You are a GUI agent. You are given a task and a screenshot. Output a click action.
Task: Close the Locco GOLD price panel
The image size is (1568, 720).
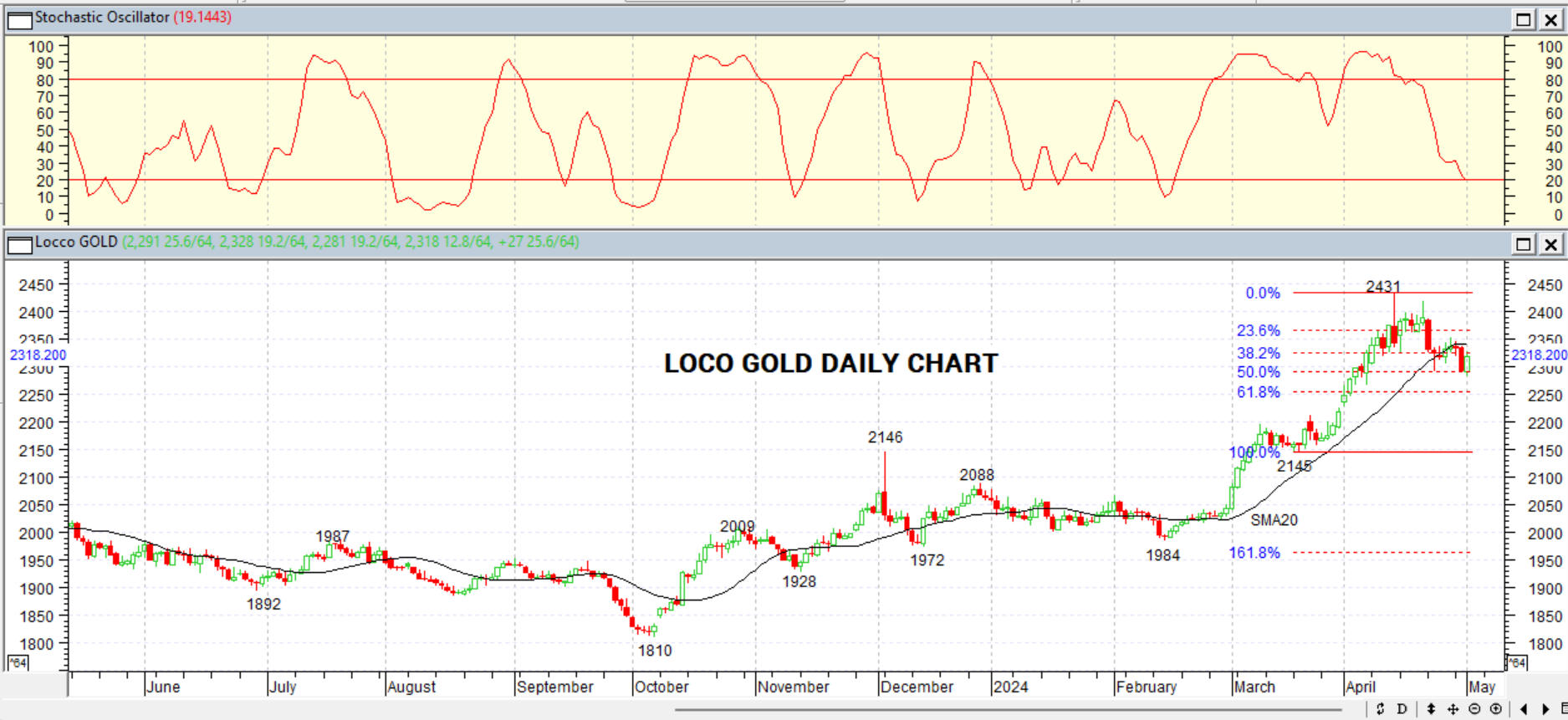(1550, 244)
